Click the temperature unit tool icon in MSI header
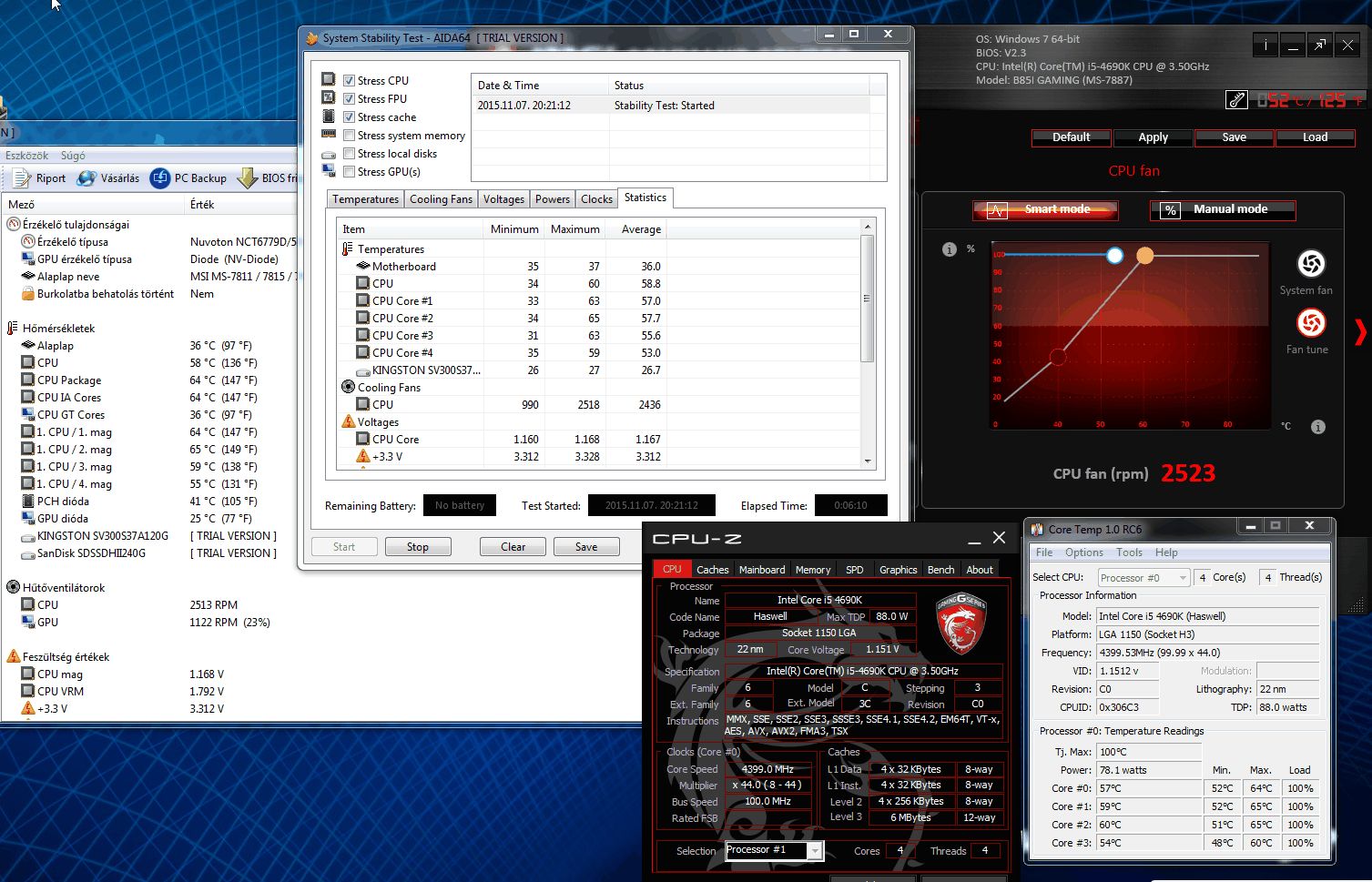 tap(1236, 100)
